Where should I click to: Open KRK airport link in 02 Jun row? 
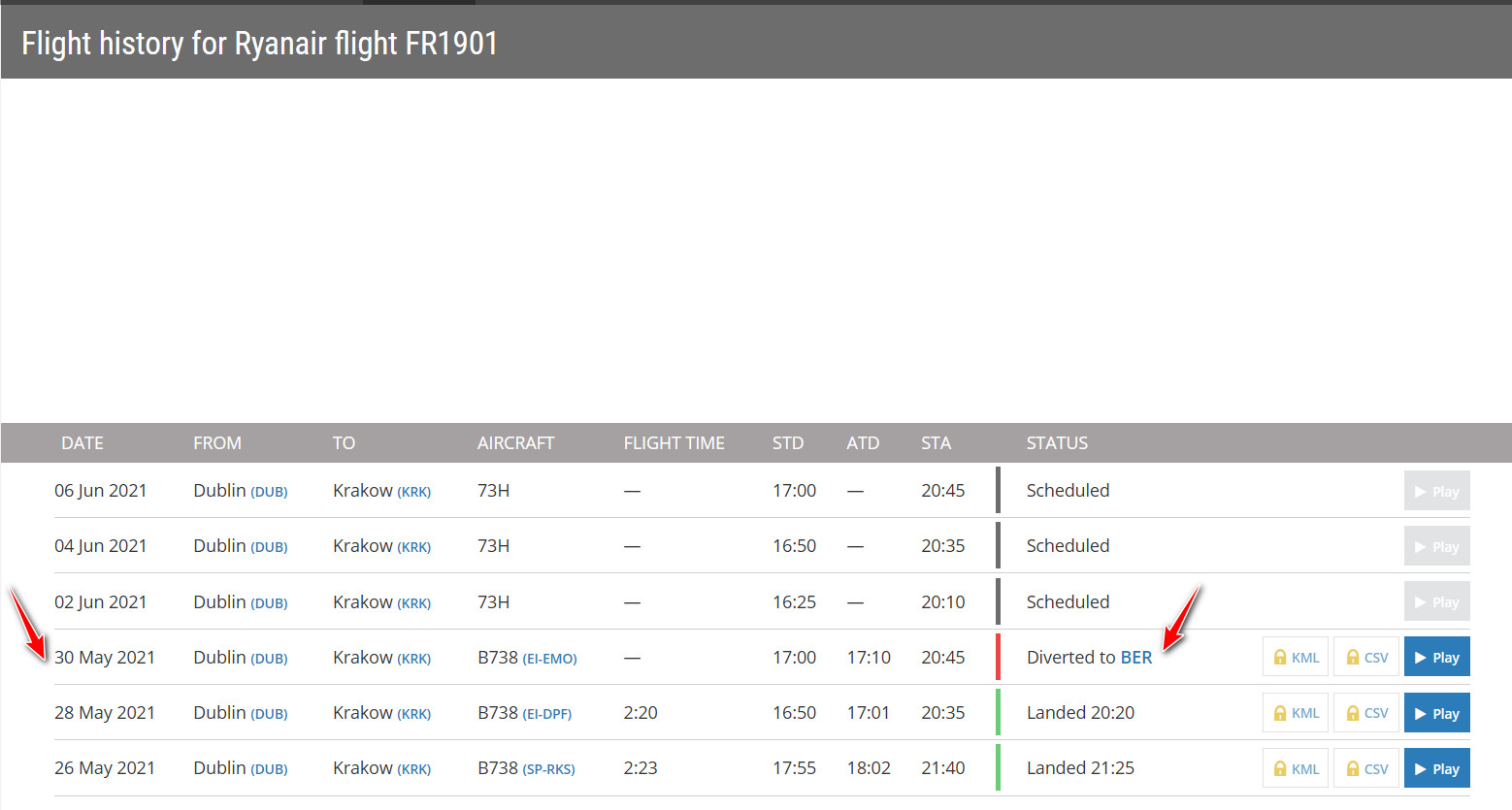[414, 603]
